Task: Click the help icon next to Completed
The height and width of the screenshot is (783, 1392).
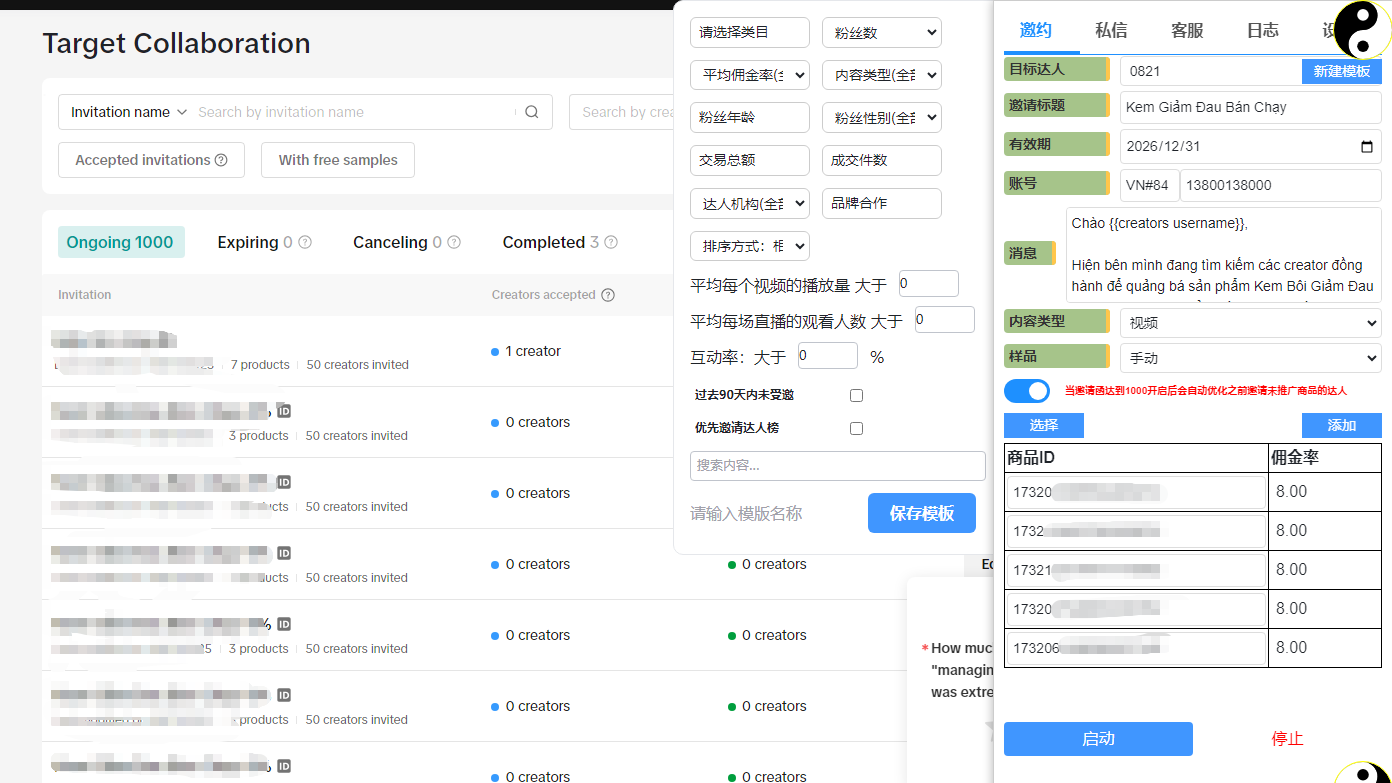Action: [611, 242]
